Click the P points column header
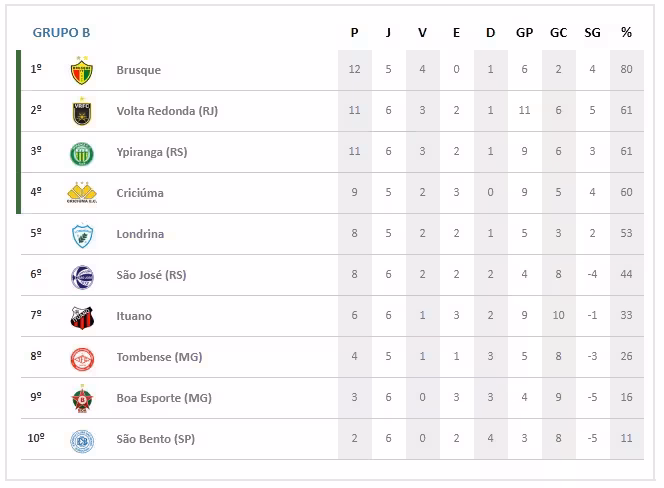 tap(354, 32)
